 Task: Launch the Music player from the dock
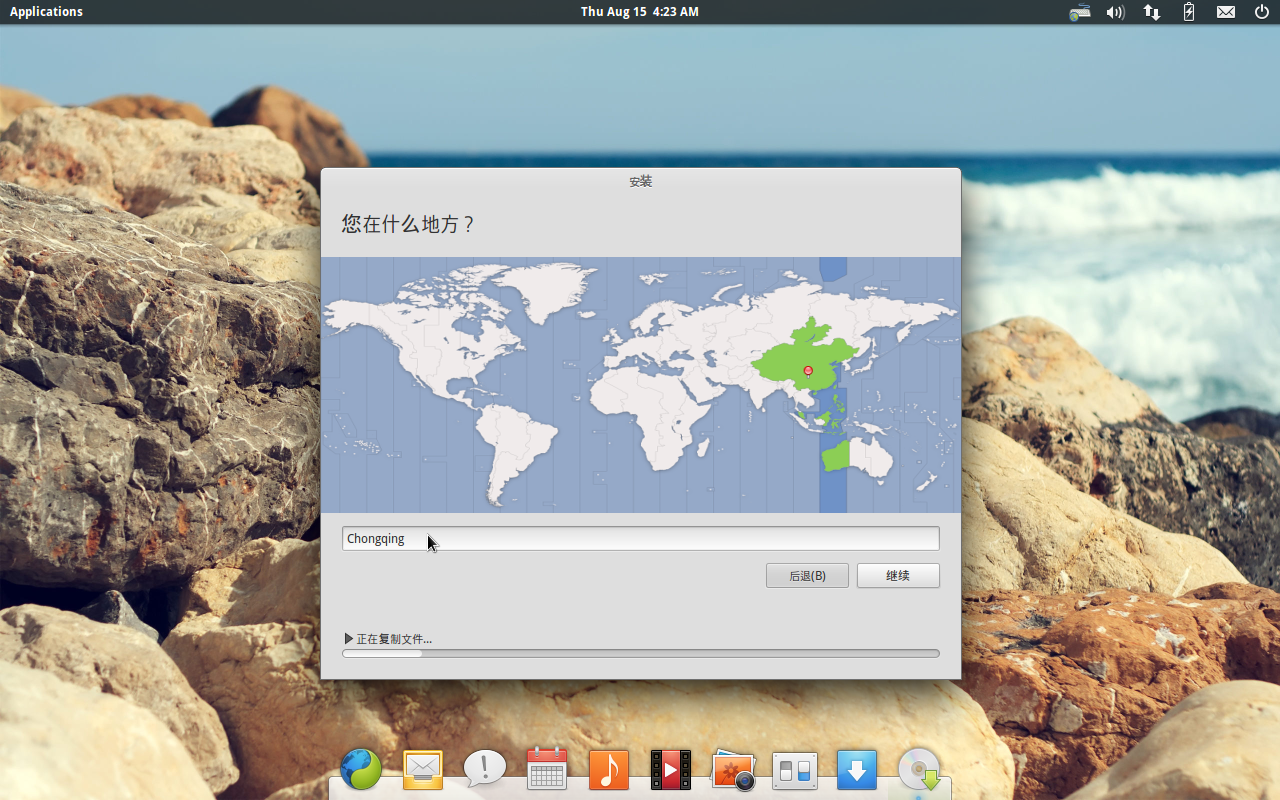click(609, 769)
